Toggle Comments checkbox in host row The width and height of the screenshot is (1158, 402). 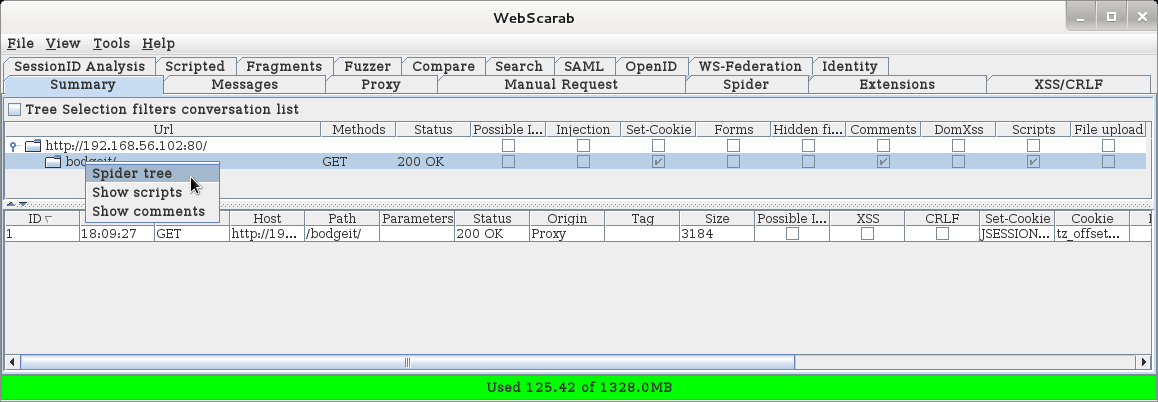[x=883, y=146]
